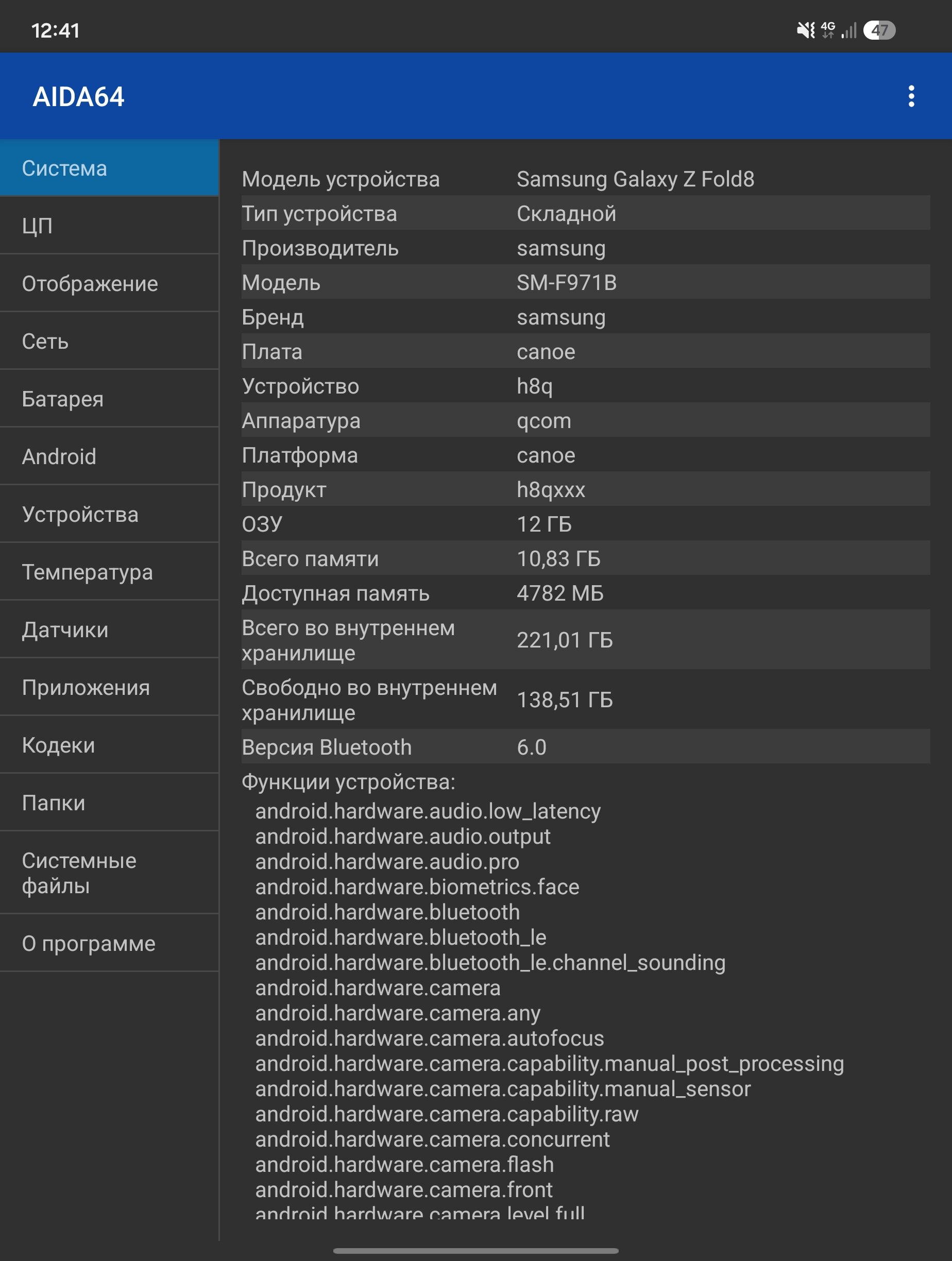Select the Версия Bluetooth row label
952x1261 pixels.
(x=327, y=747)
